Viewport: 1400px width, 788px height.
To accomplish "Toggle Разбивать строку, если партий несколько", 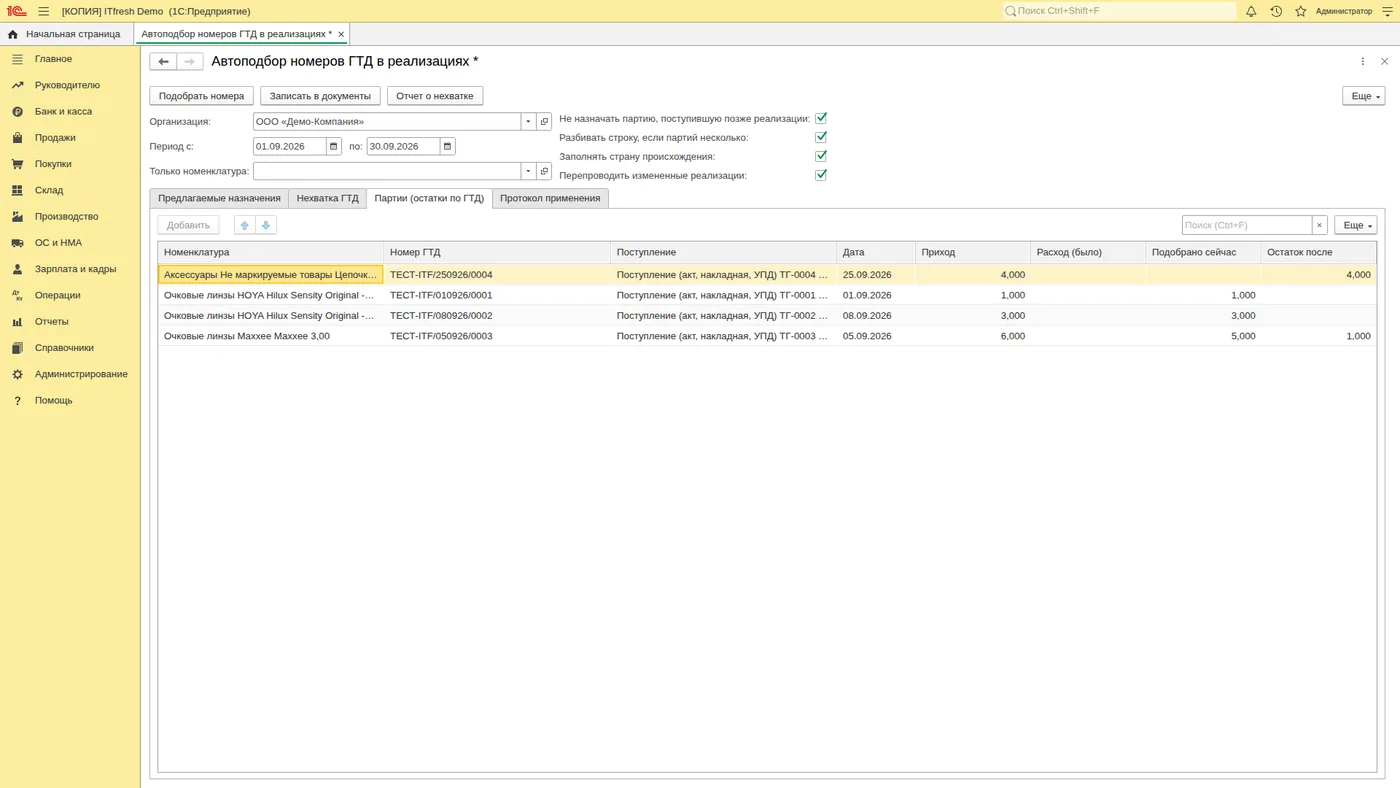I will click(821, 137).
